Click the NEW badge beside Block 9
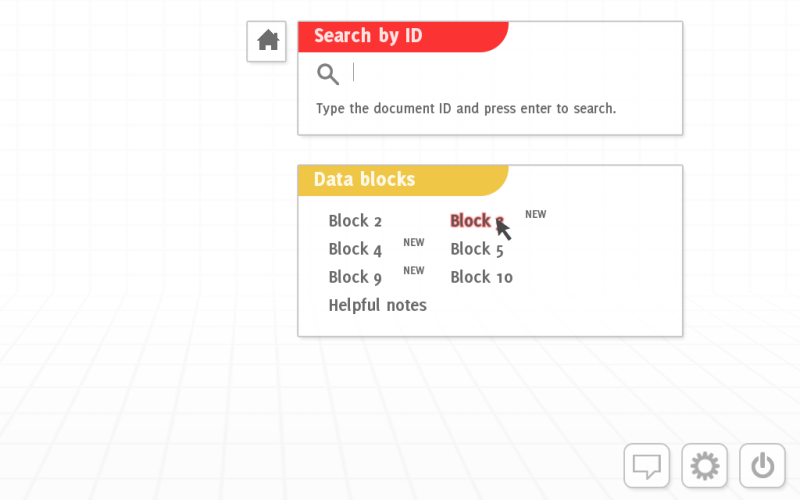This screenshot has height=500, width=800. [x=414, y=270]
